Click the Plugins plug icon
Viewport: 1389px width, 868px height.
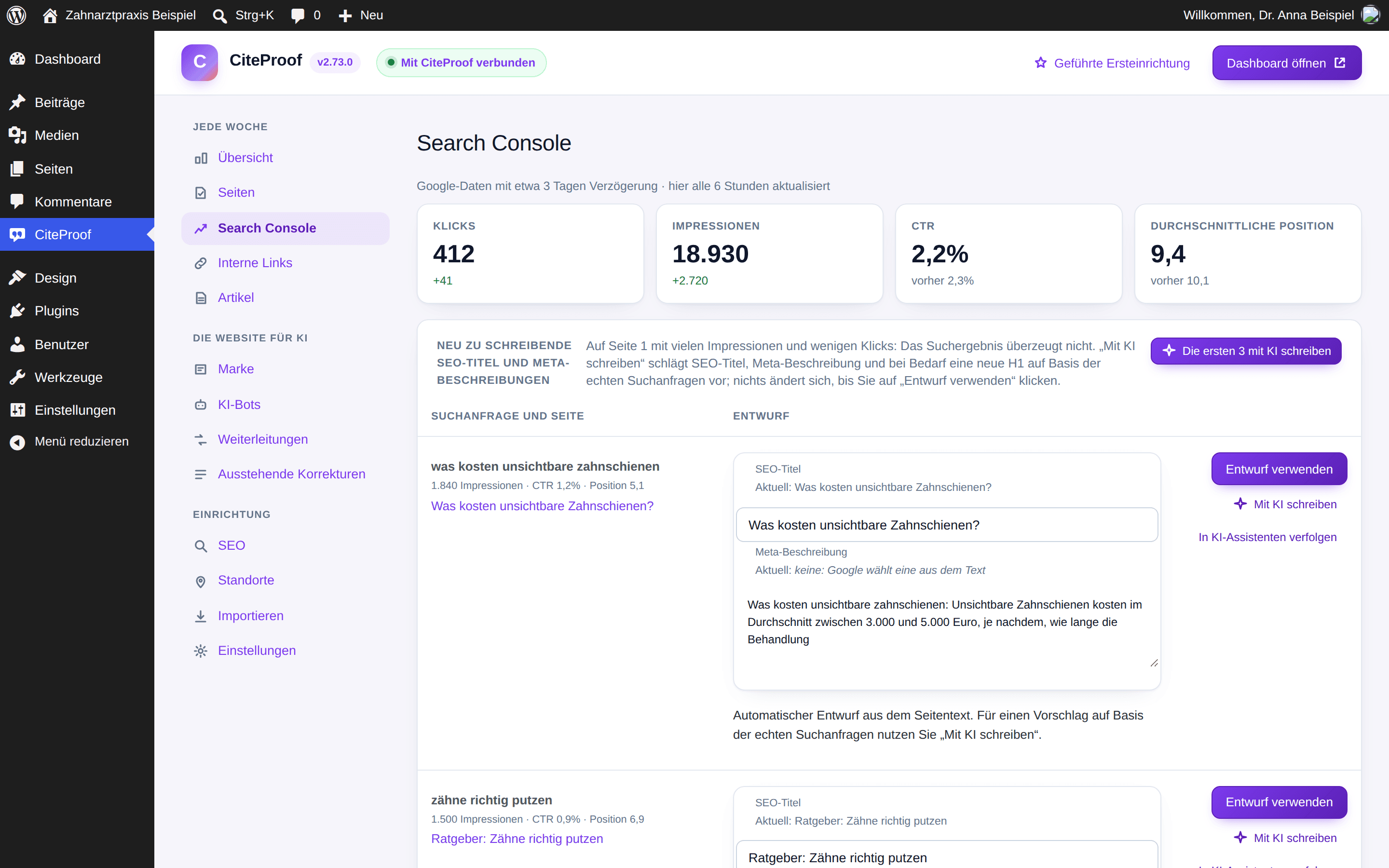pyautogui.click(x=17, y=311)
